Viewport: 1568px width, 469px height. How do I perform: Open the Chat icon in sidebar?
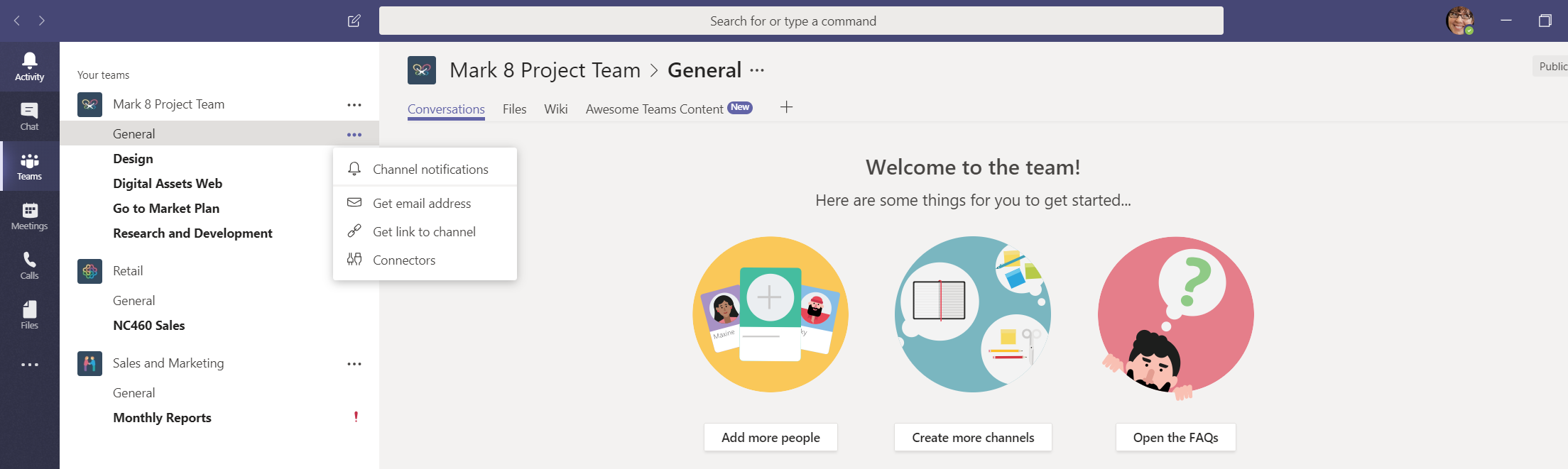(x=29, y=116)
